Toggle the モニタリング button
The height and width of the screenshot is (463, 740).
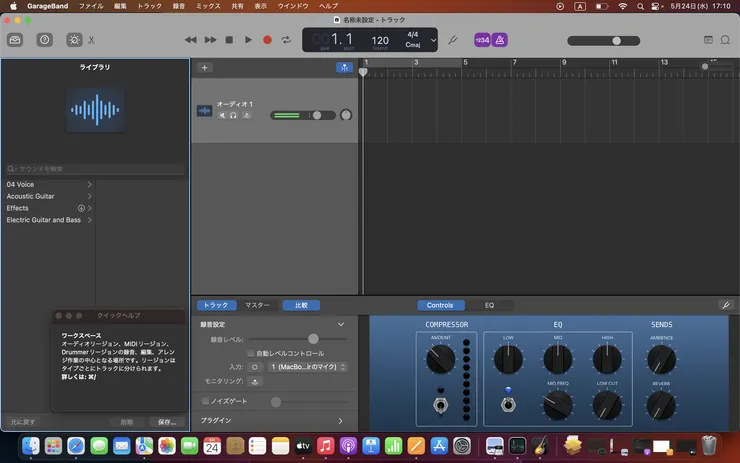tap(255, 381)
